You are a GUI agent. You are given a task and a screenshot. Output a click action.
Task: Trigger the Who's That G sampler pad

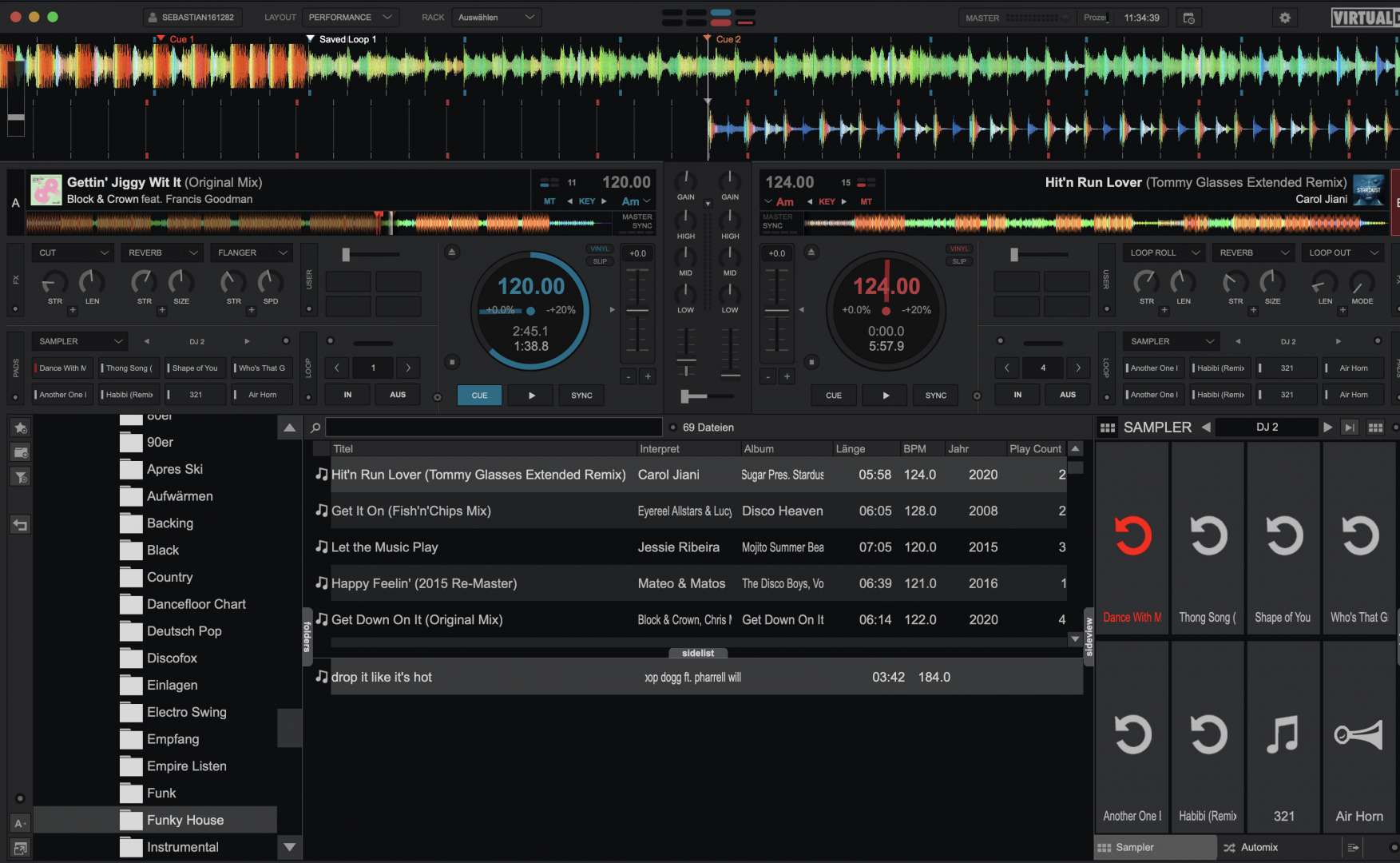1359,538
